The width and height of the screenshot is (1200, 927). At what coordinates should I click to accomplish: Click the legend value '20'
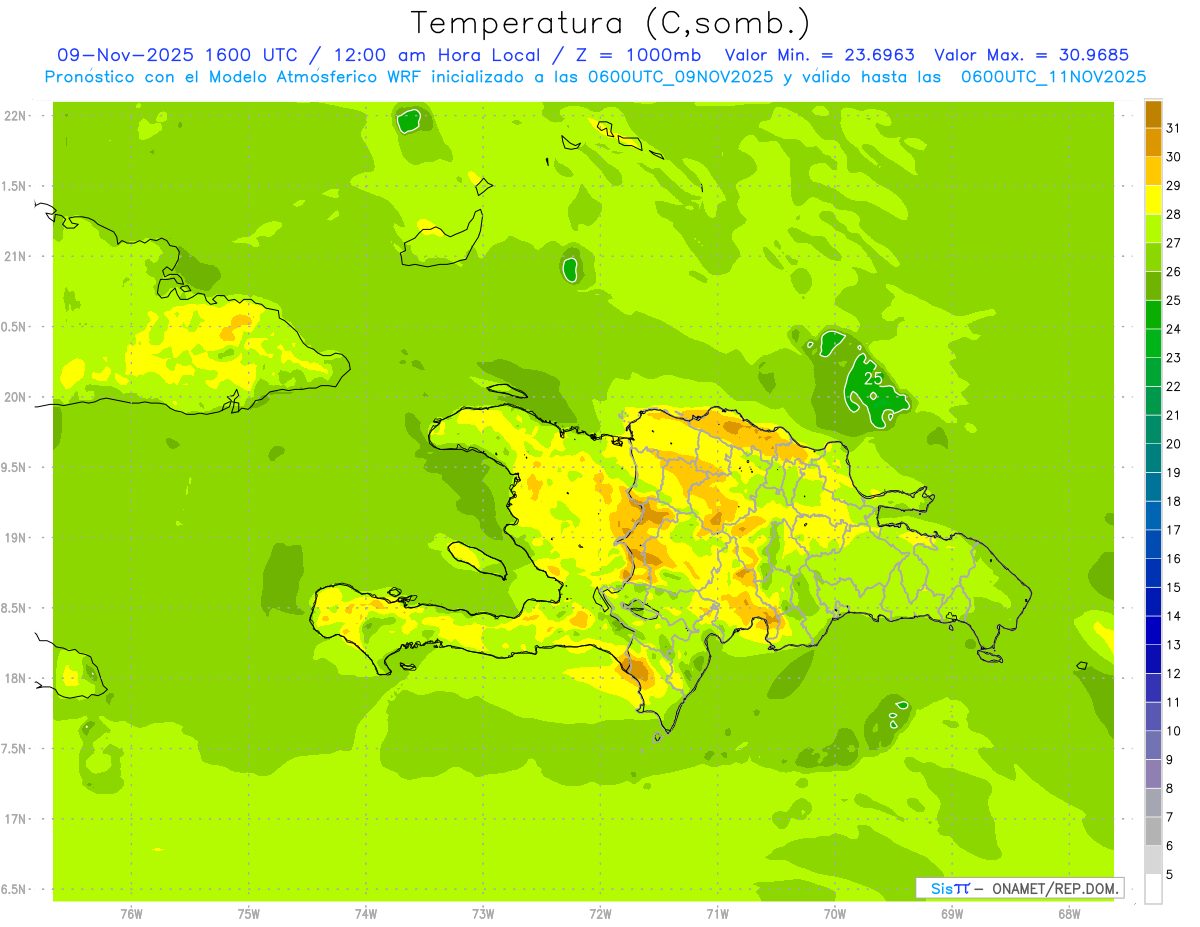coord(1174,444)
